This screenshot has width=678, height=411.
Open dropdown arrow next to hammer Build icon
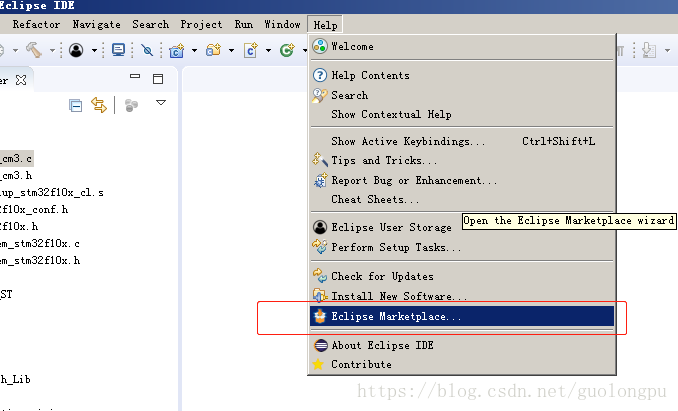coord(52,51)
